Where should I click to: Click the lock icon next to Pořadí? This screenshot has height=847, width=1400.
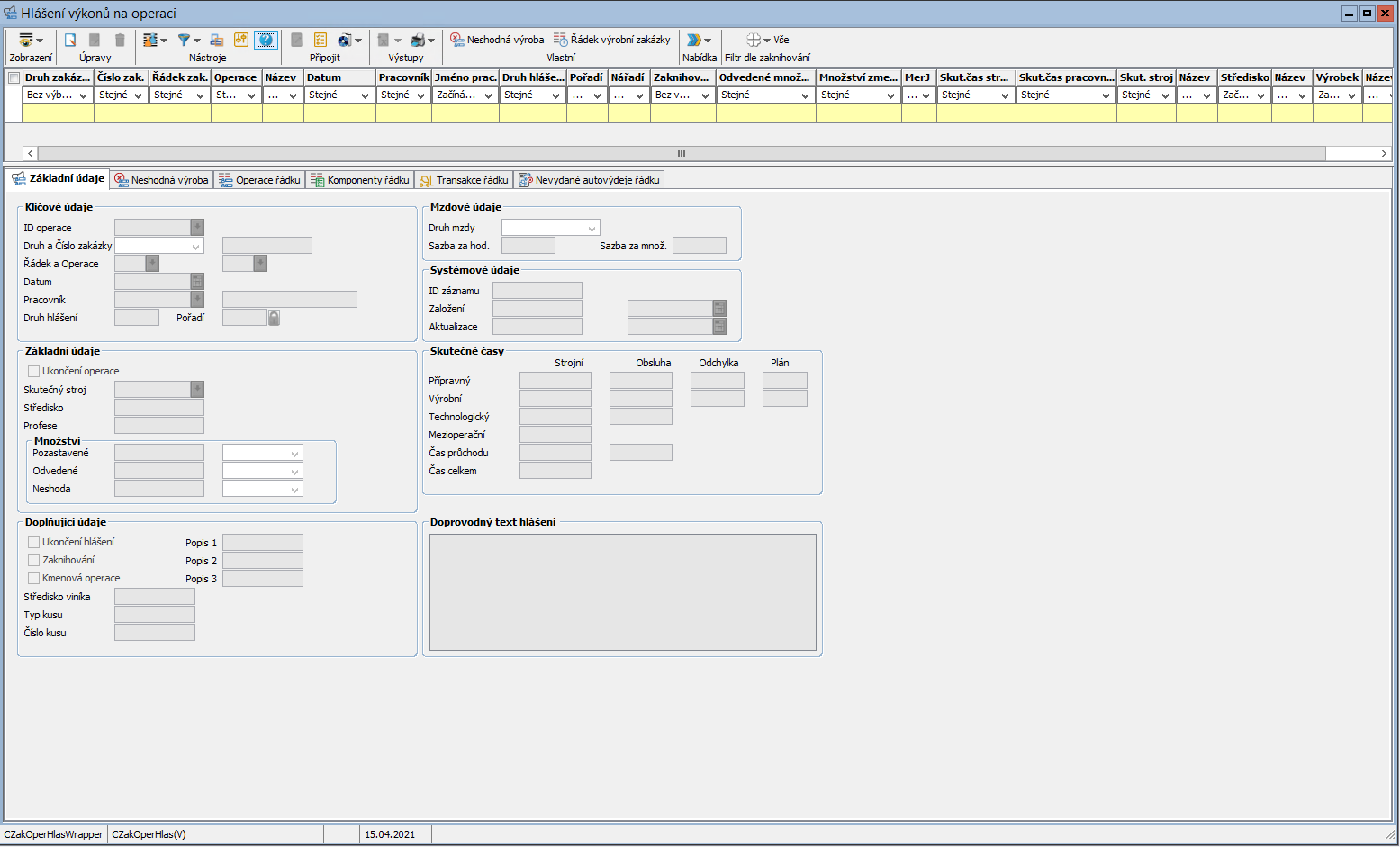274,318
